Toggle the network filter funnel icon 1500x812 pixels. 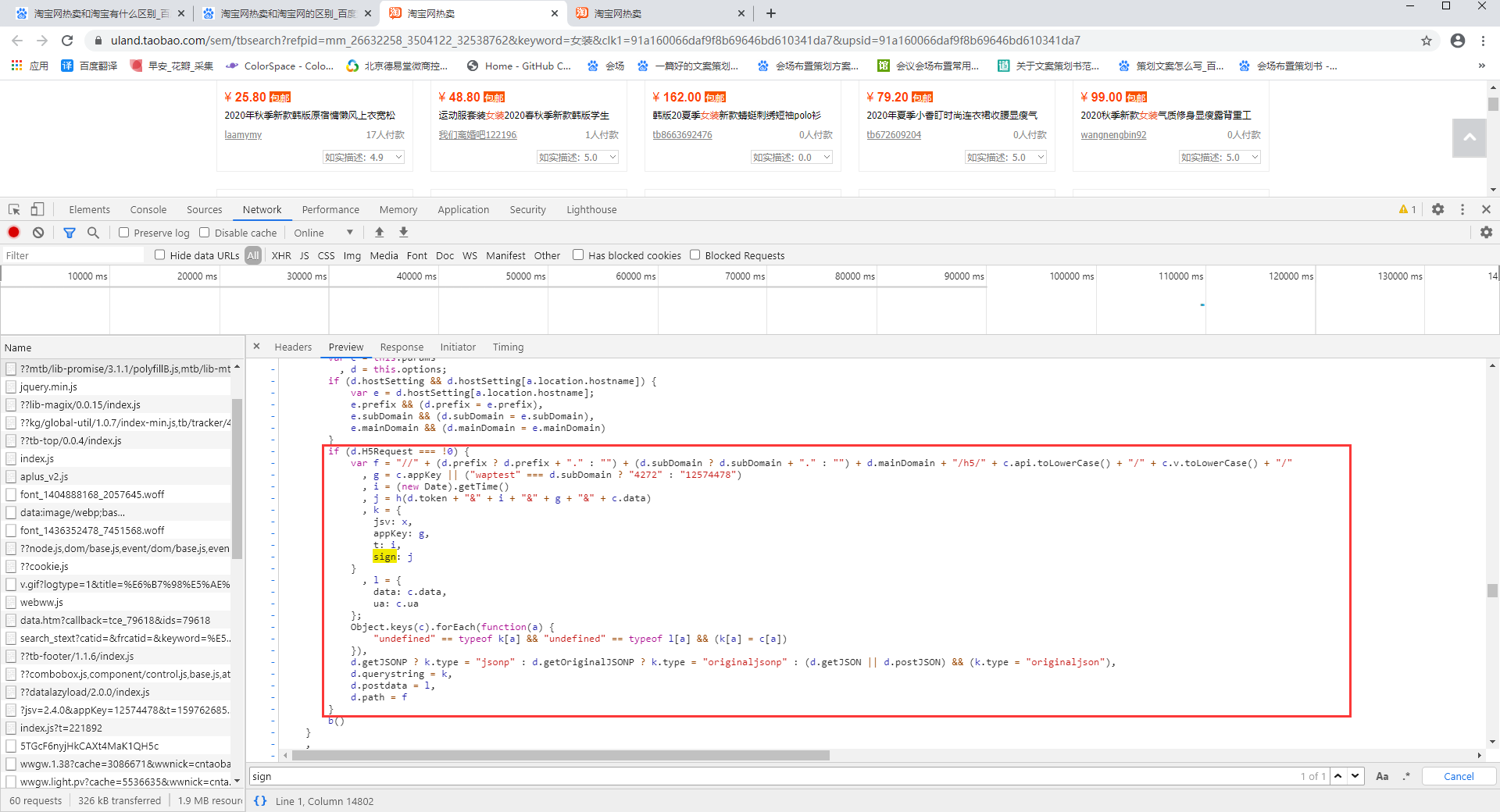[70, 233]
